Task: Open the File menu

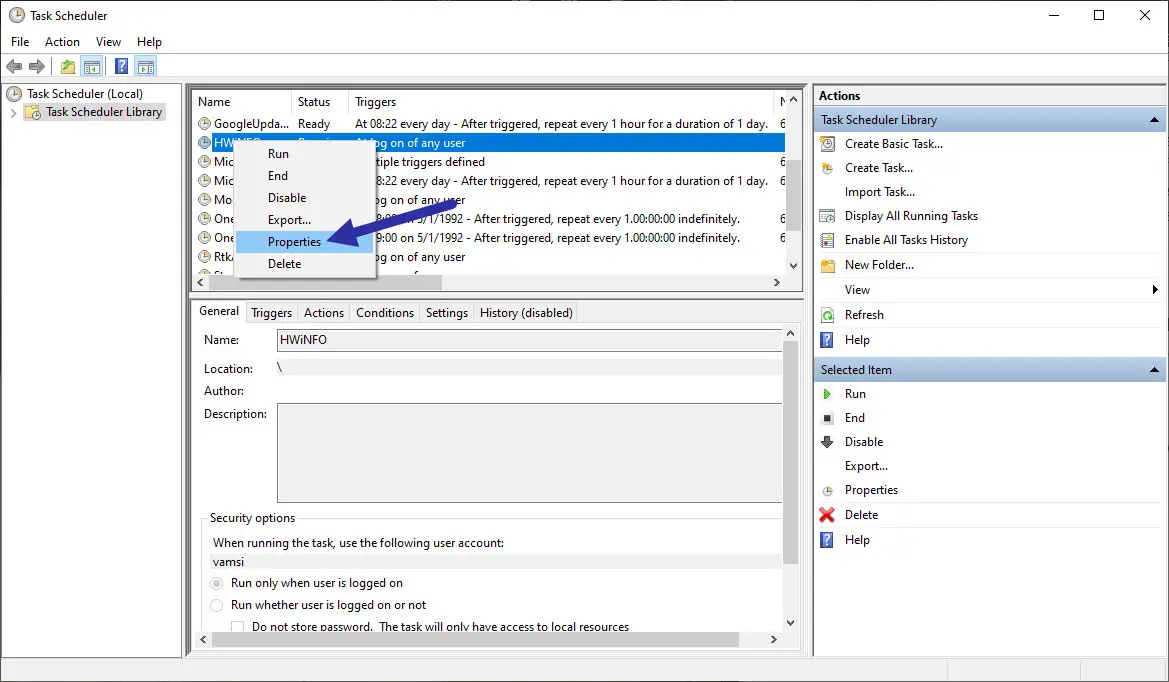Action: point(20,42)
